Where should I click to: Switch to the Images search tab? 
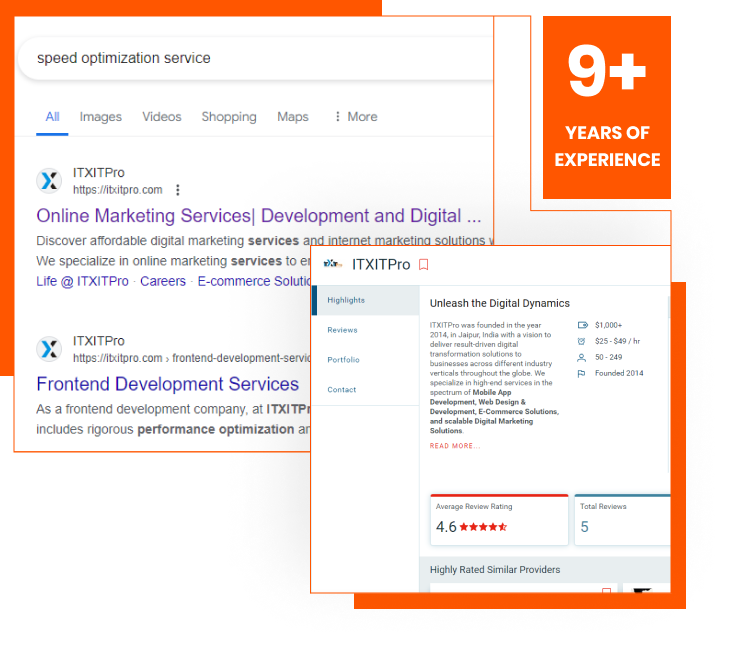pos(100,117)
